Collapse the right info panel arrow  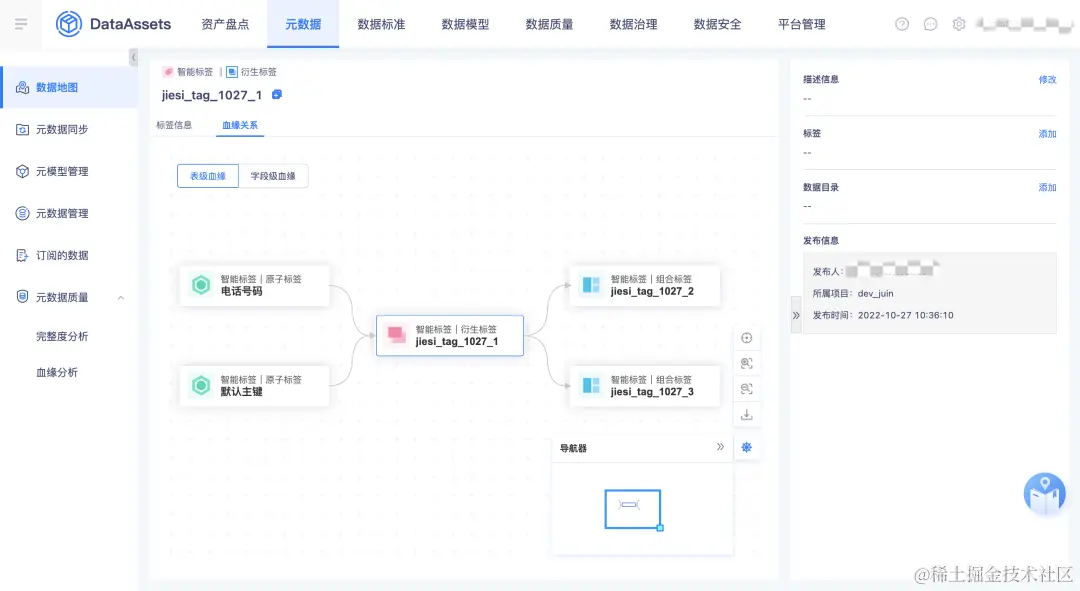(x=796, y=315)
